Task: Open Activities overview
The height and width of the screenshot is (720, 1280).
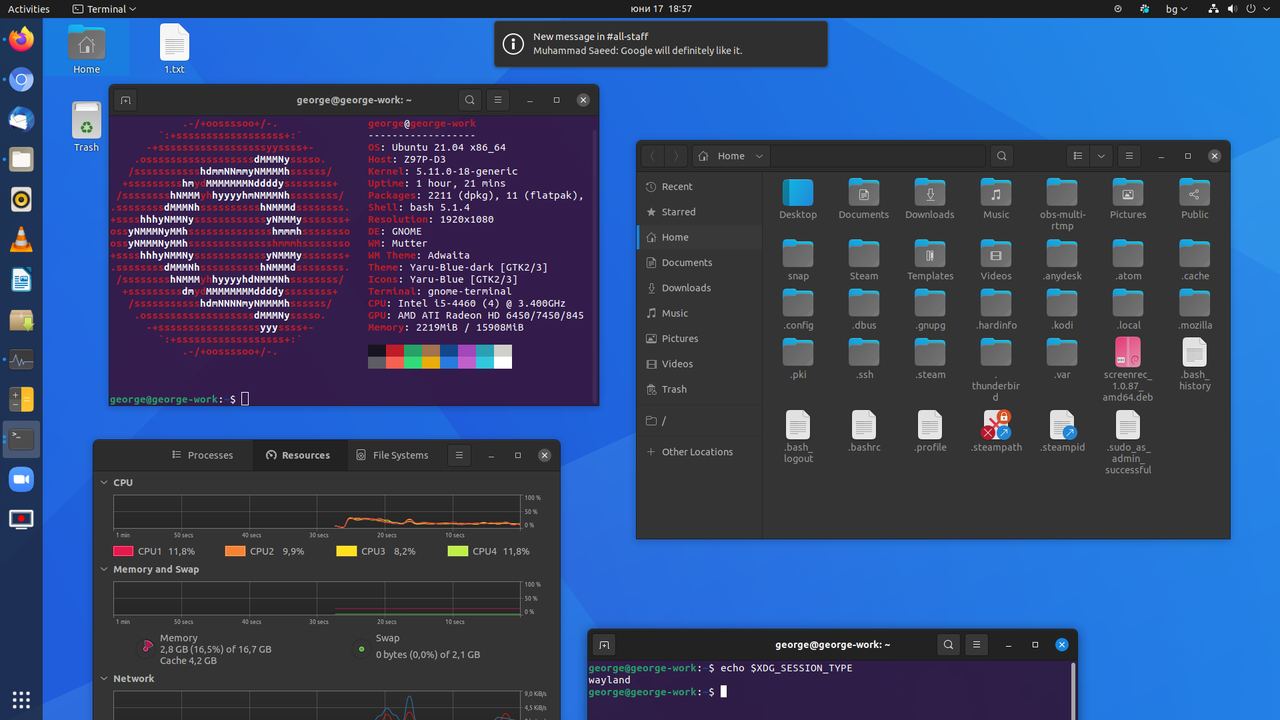Action: click(x=29, y=9)
